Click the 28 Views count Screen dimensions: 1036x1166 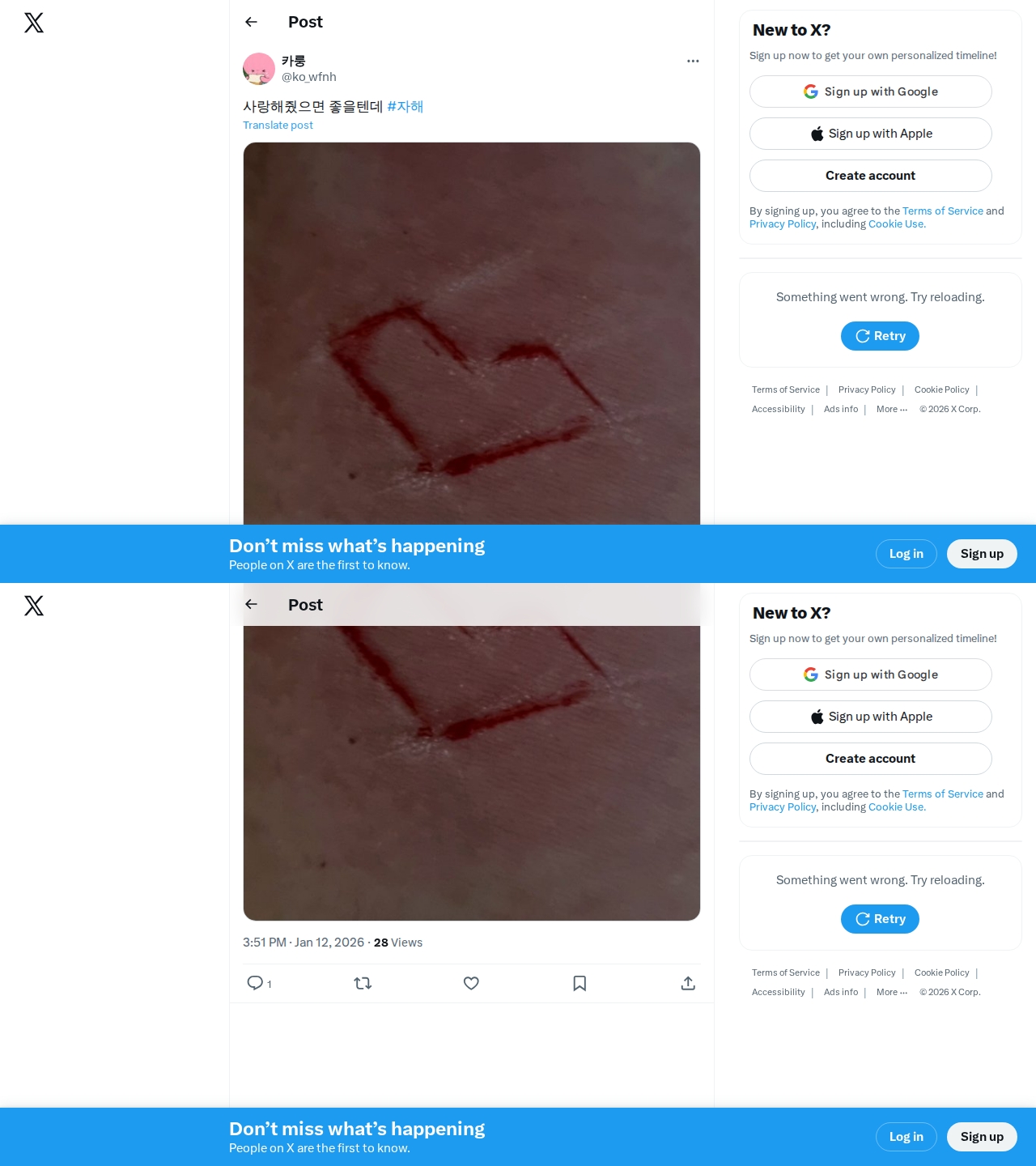(x=398, y=943)
